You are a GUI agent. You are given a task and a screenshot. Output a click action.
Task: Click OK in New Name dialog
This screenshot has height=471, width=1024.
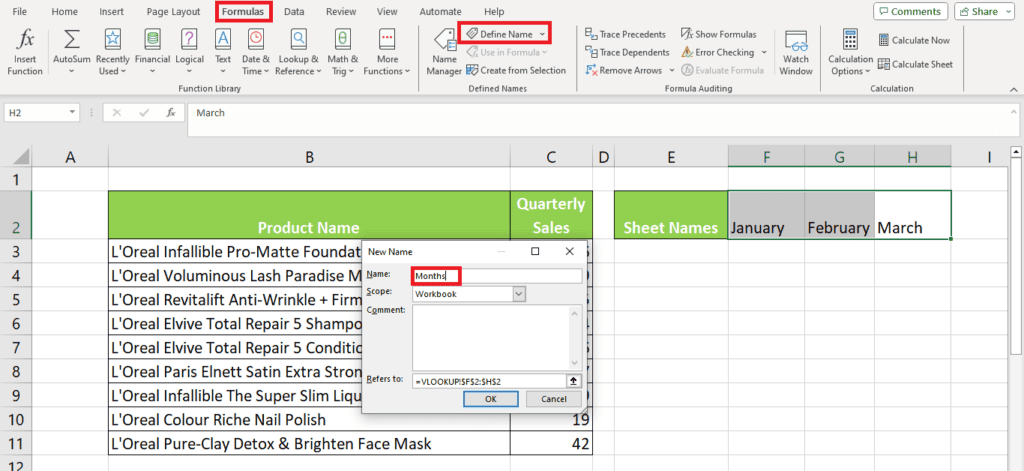[490, 399]
